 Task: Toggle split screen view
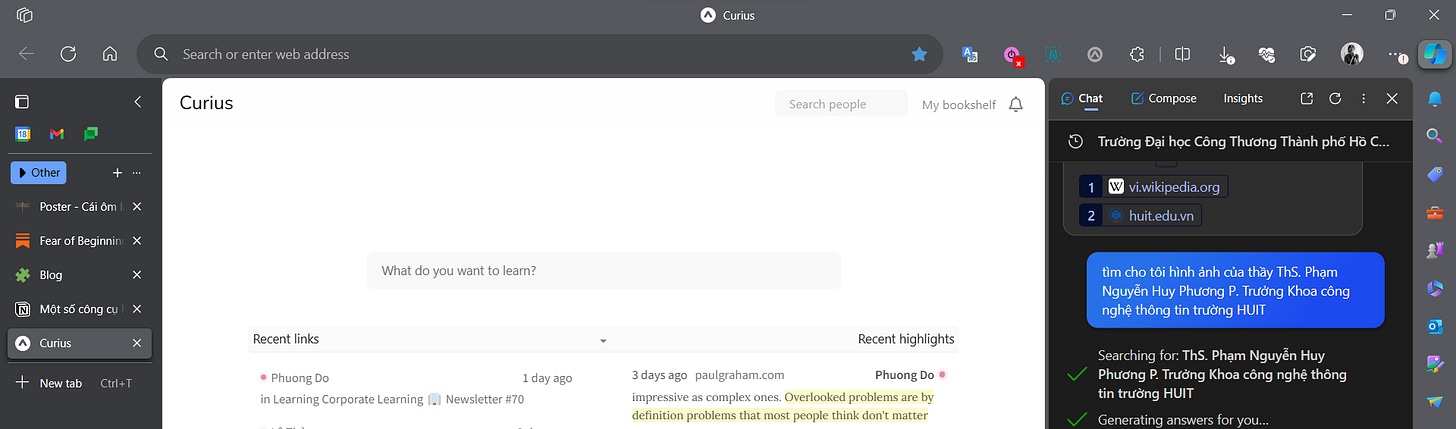pos(1182,54)
